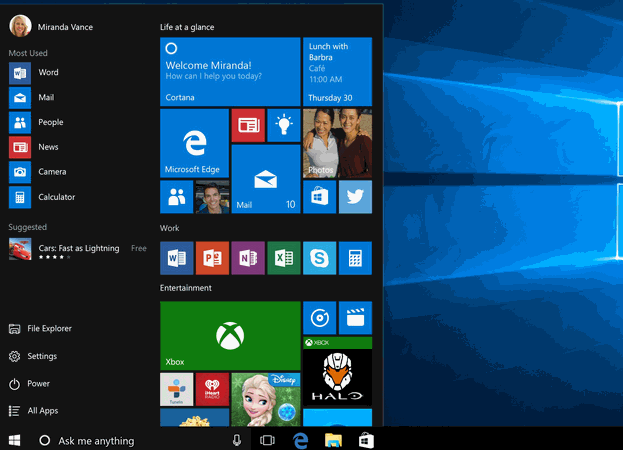The height and width of the screenshot is (450, 623).
Task: Click the Free label for Cars app
Action: pyautogui.click(x=139, y=249)
